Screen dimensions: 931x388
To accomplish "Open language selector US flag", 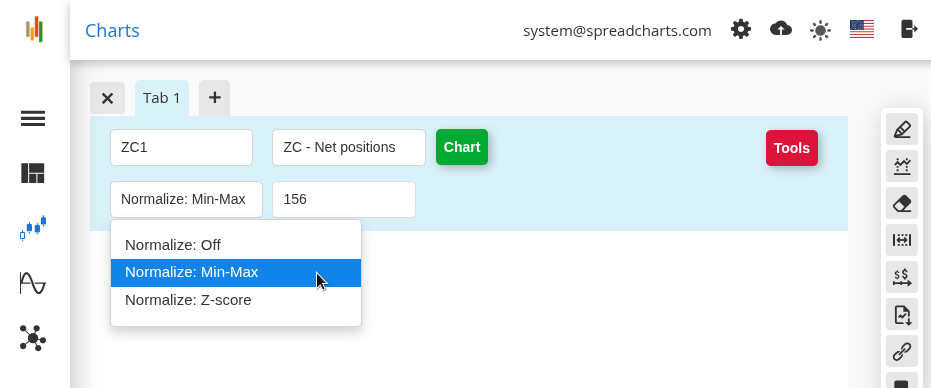I will [x=862, y=29].
